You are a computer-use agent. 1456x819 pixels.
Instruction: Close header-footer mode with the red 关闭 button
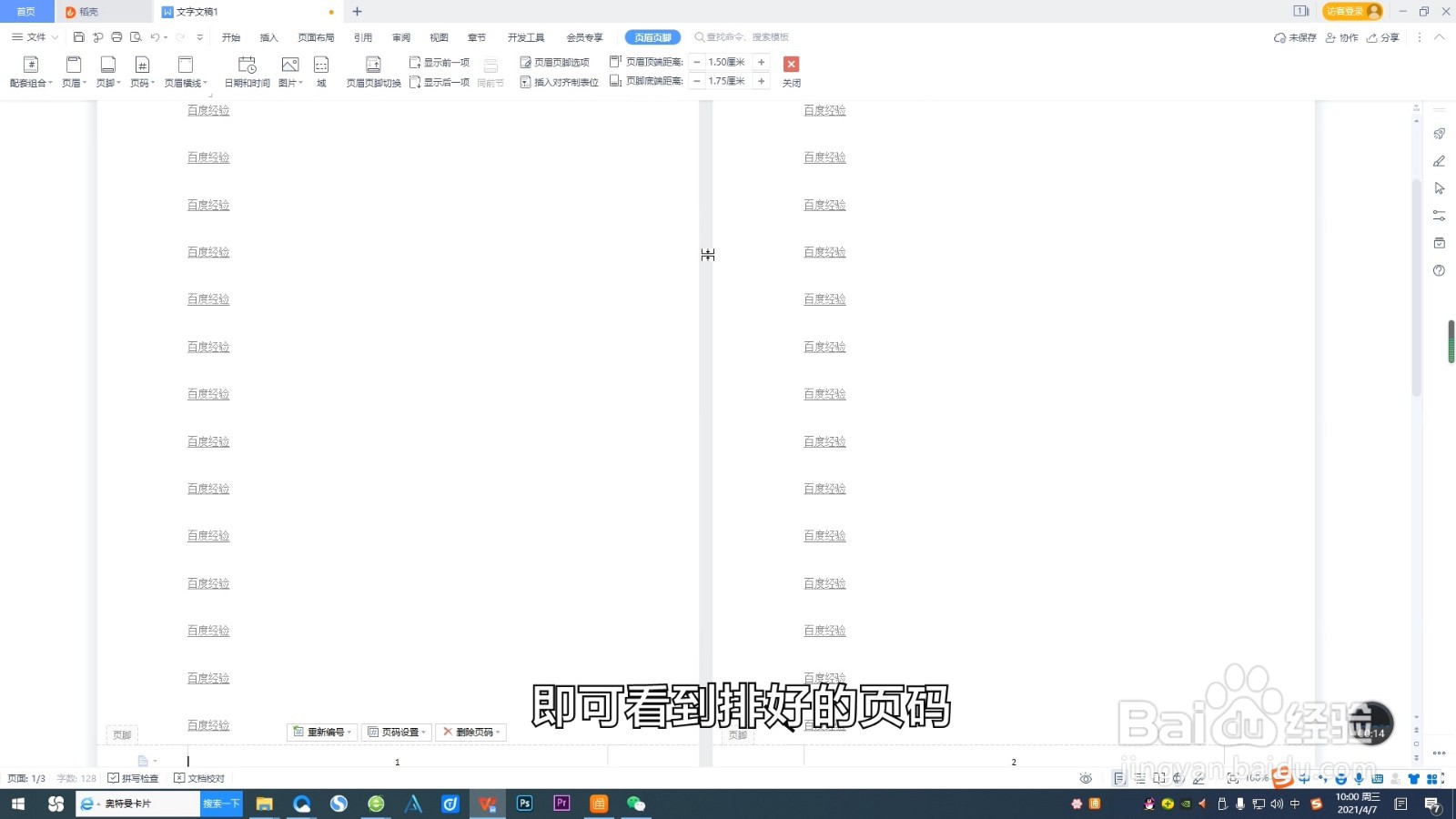(x=792, y=72)
